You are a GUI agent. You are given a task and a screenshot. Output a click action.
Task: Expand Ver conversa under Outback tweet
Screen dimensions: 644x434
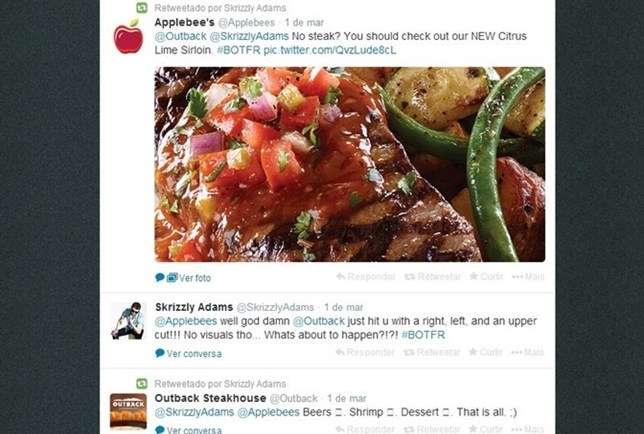194,430
